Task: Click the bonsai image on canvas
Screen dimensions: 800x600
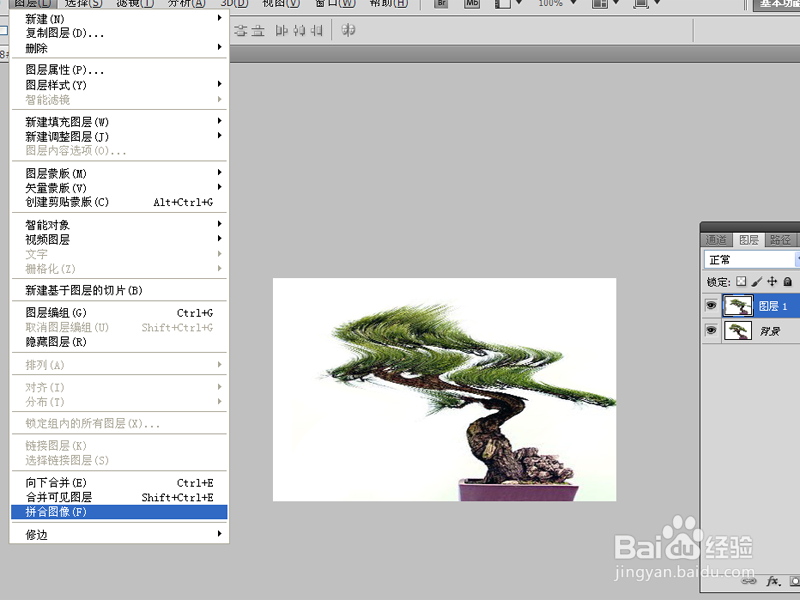Action: pyautogui.click(x=444, y=389)
